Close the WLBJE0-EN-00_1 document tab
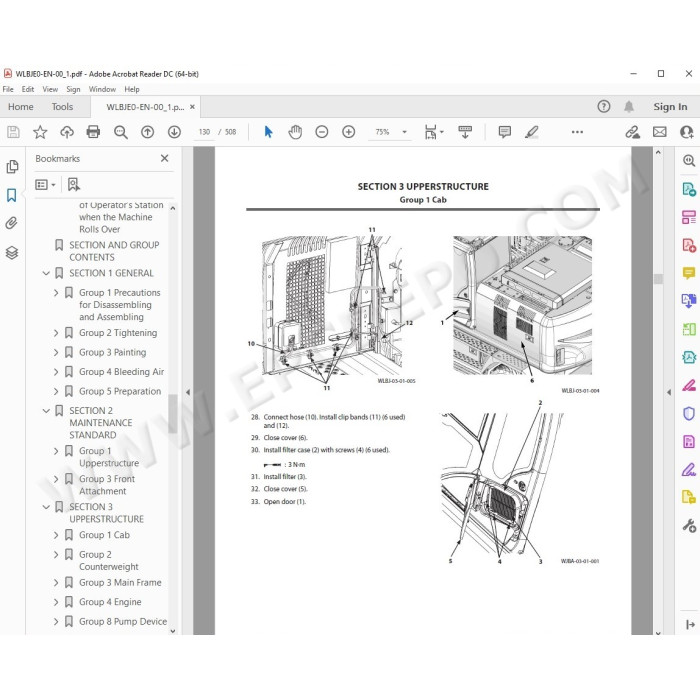This screenshot has height=700, width=700. 192,107
